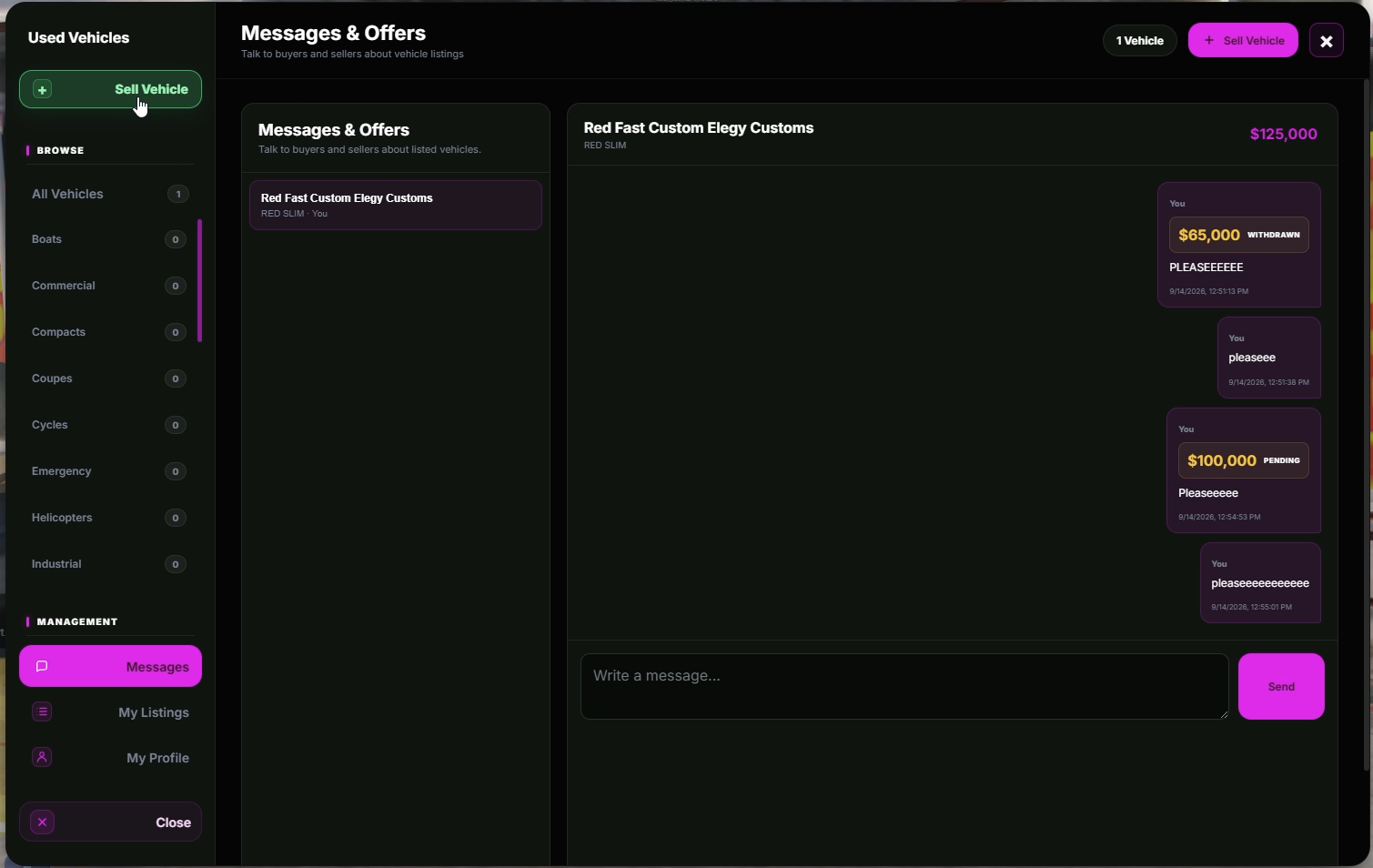1373x868 pixels.
Task: Open Helicopters category
Action: (x=107, y=518)
